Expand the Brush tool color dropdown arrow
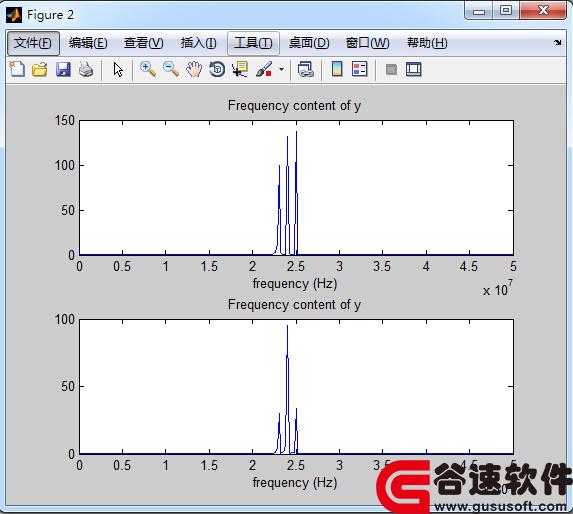 coord(281,69)
